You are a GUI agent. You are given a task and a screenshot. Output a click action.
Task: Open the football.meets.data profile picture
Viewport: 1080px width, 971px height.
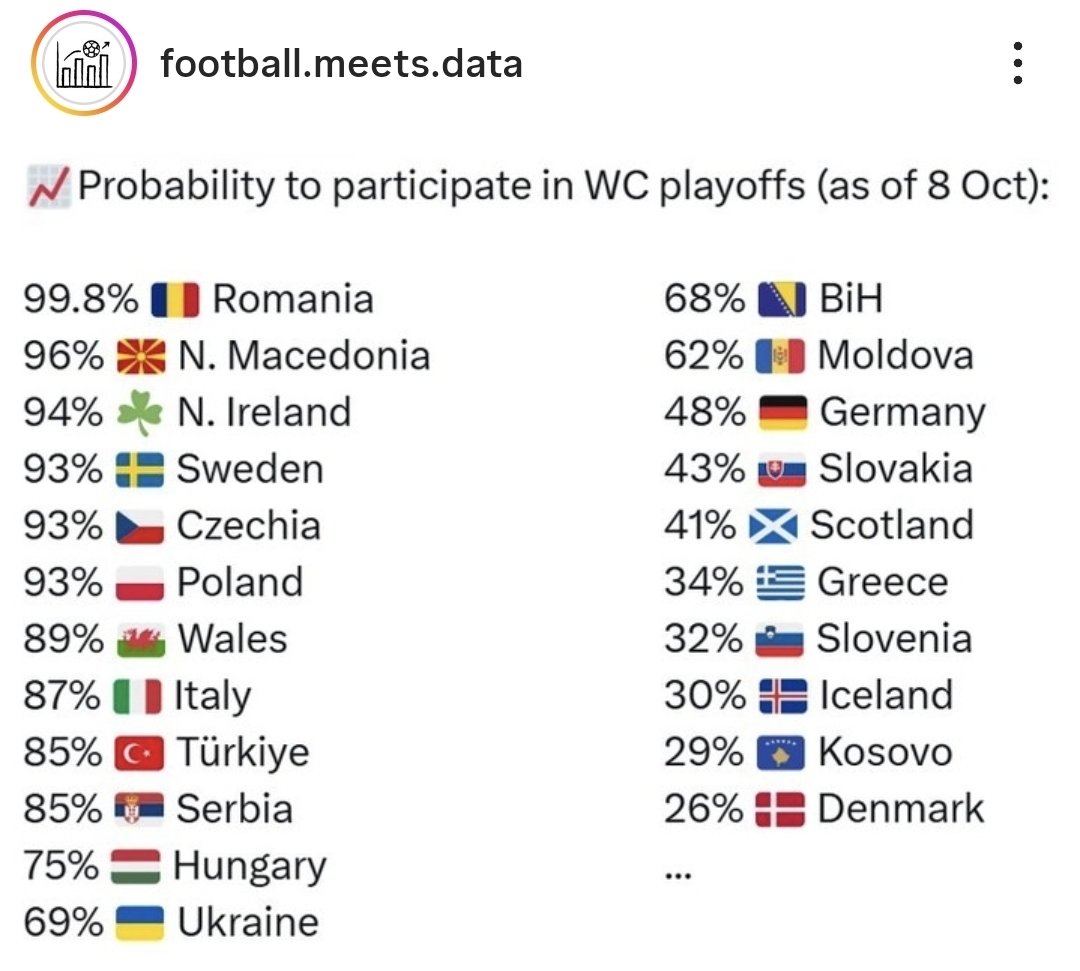(83, 64)
